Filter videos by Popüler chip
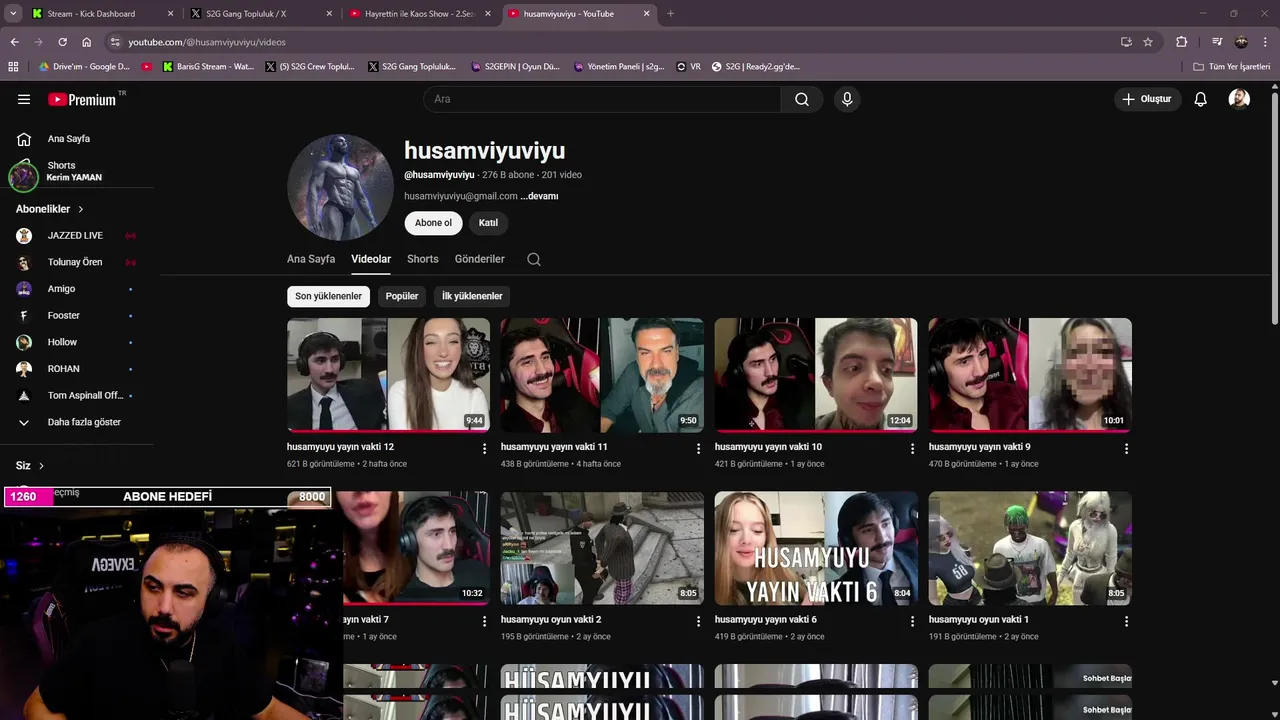This screenshot has height=720, width=1280. (x=402, y=296)
